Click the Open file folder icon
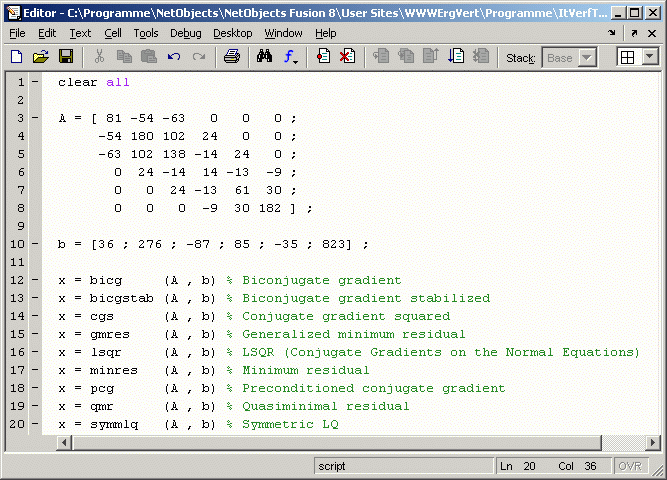Image resolution: width=667 pixels, height=480 pixels. point(41,57)
